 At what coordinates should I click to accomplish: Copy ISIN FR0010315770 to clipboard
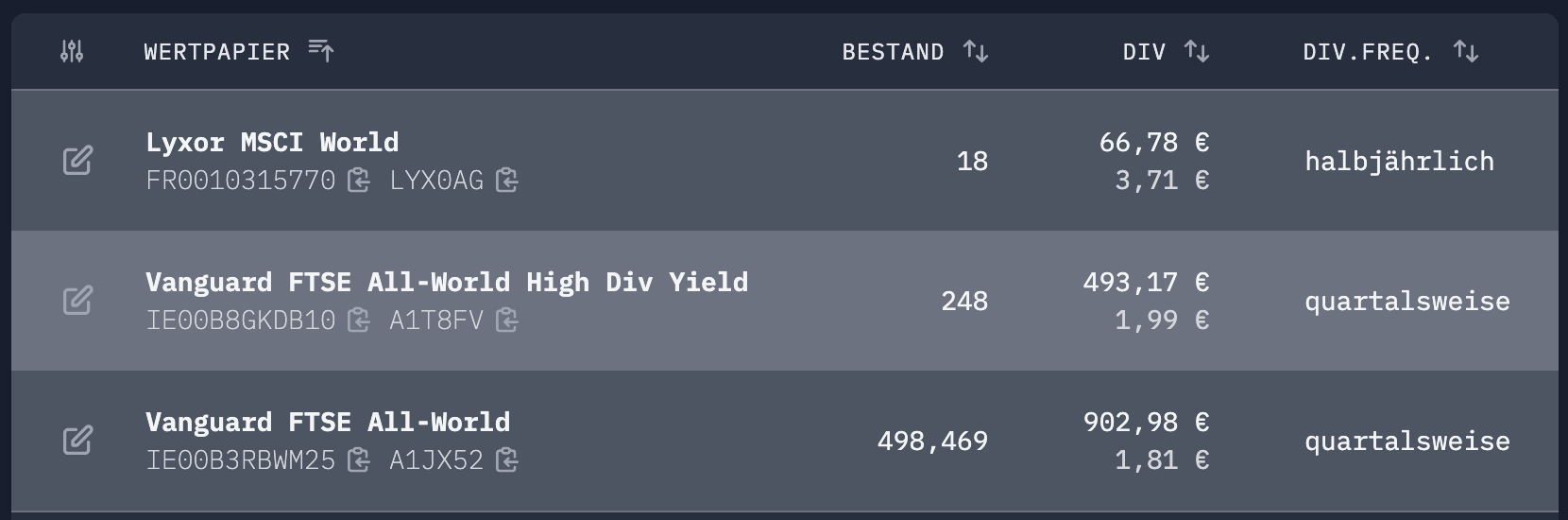(x=358, y=180)
